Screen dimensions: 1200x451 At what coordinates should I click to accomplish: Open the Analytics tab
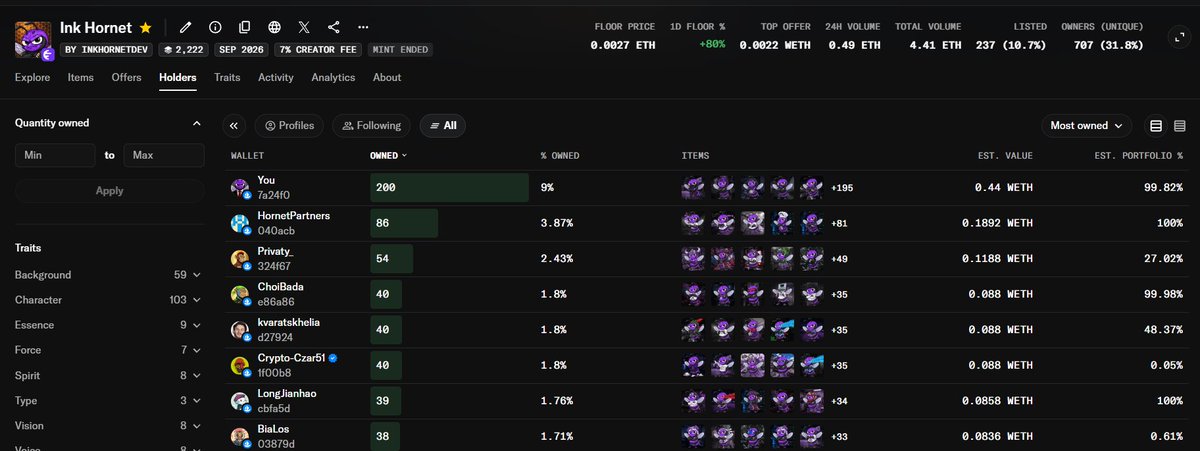[x=333, y=78]
